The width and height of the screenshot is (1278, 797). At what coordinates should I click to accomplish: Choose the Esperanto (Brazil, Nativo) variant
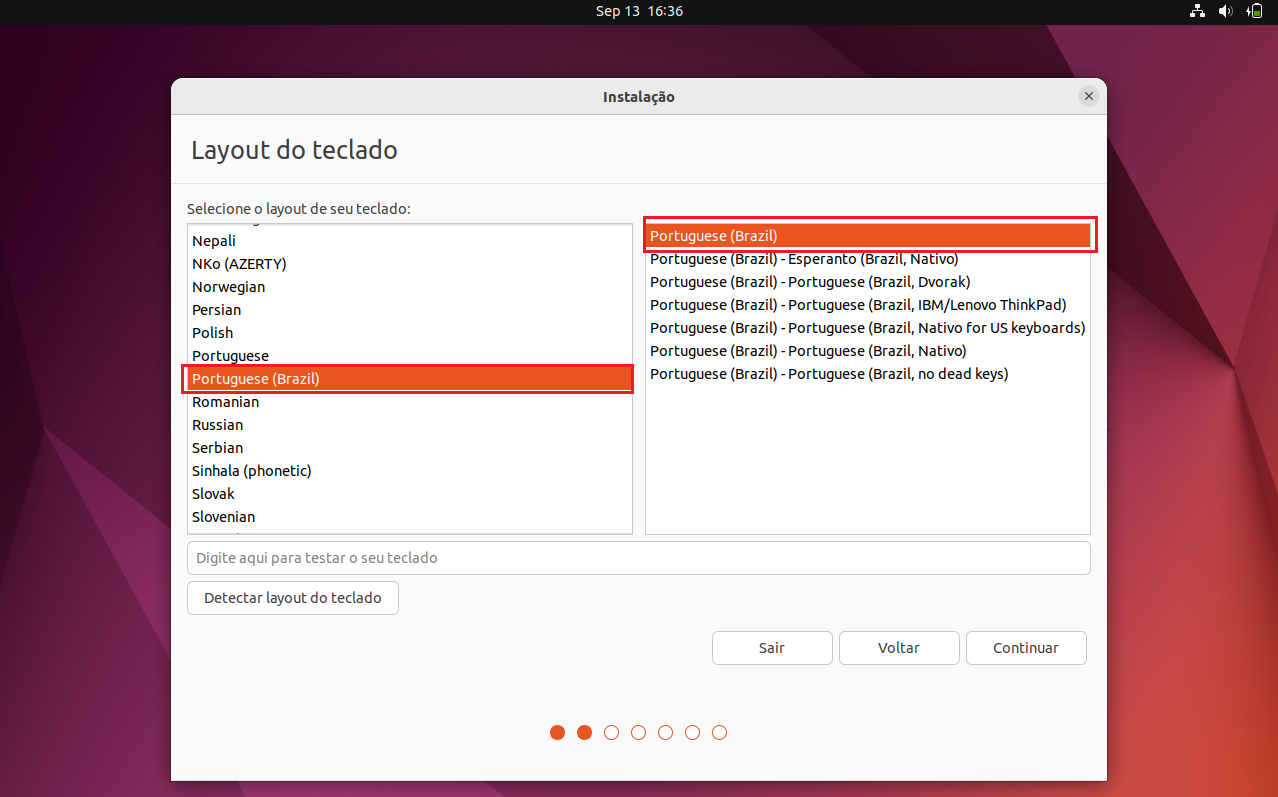(868, 259)
